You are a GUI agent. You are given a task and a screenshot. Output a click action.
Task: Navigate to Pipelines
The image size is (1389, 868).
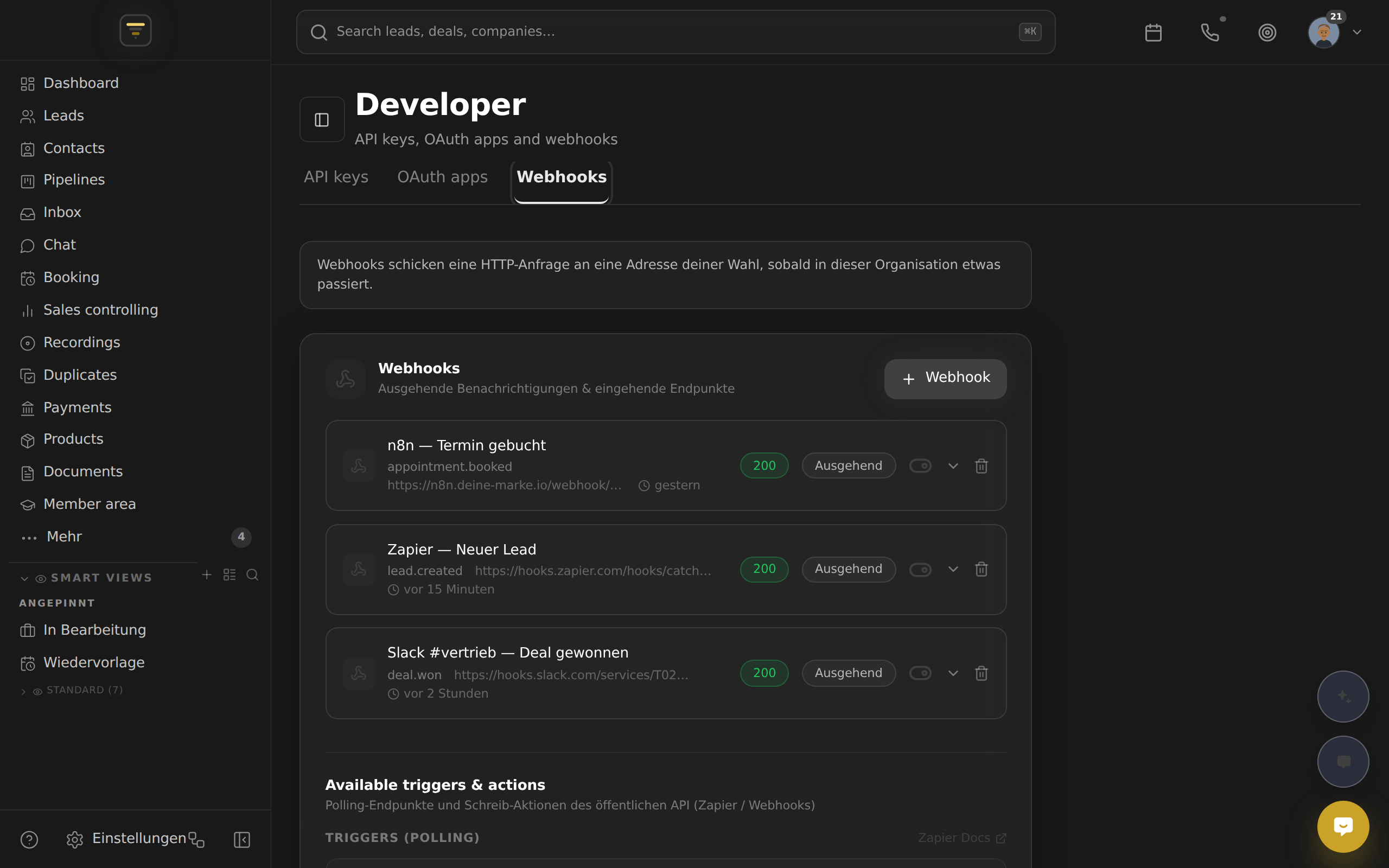pos(136,180)
